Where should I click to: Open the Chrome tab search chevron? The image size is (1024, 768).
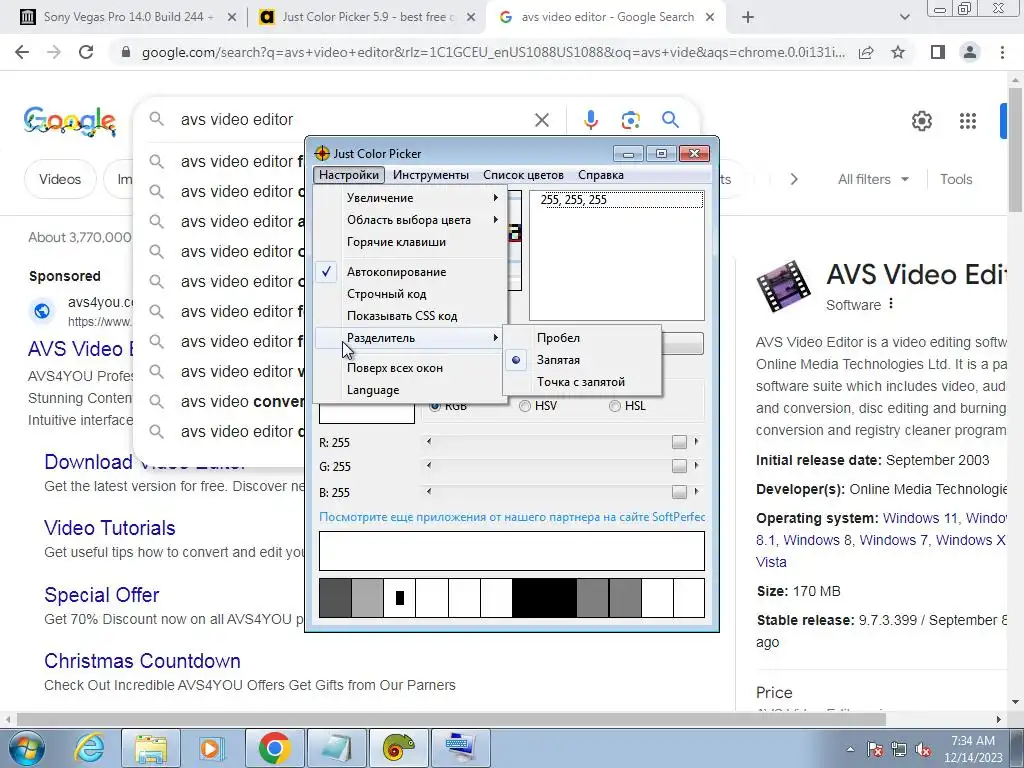(x=904, y=18)
